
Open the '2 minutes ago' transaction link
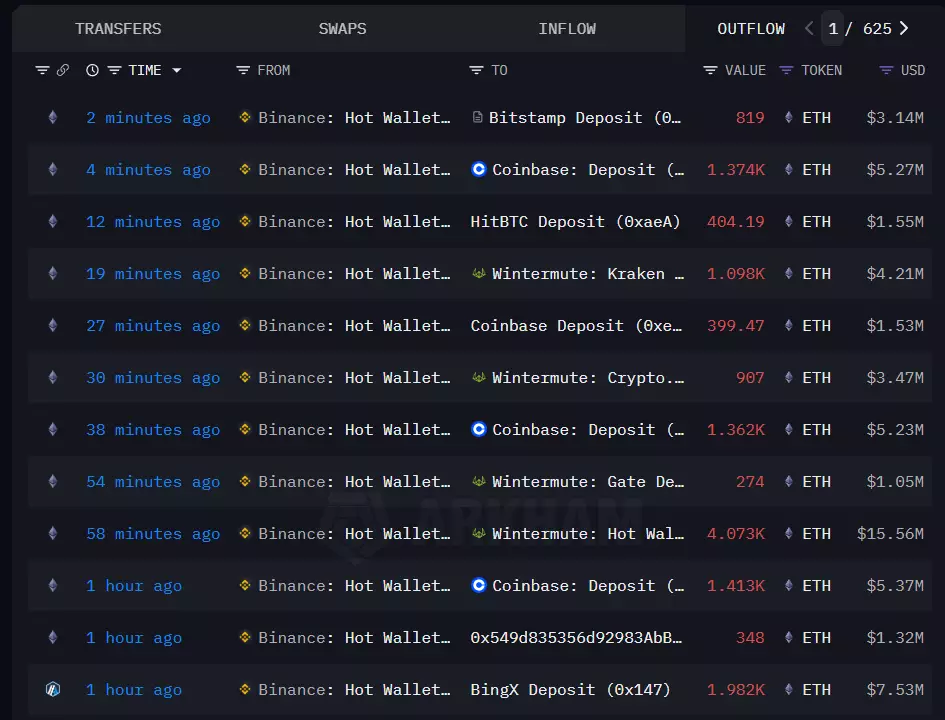coord(148,118)
